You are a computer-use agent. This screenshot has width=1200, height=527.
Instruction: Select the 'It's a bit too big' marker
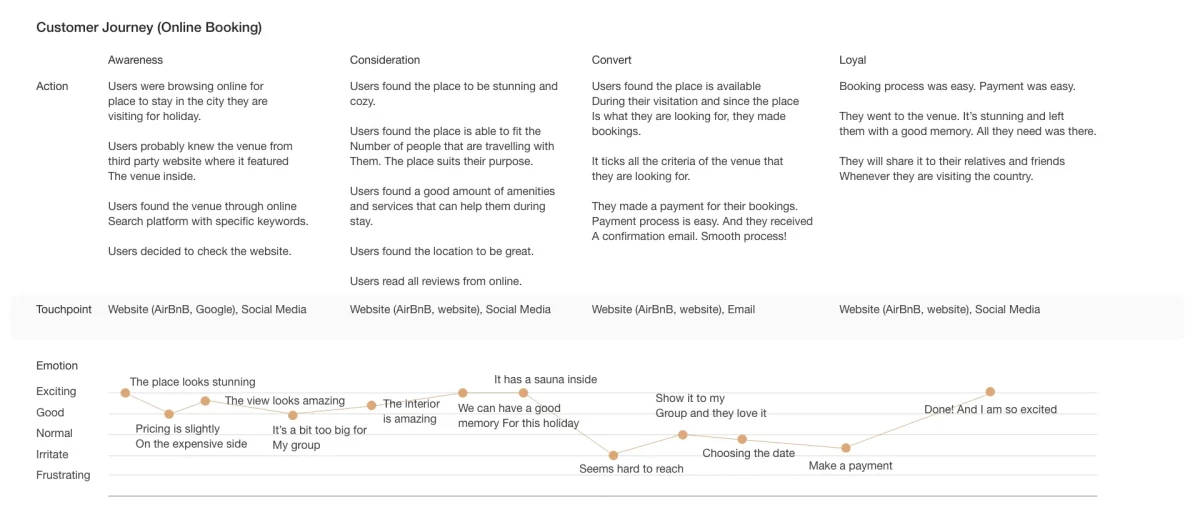coord(292,415)
